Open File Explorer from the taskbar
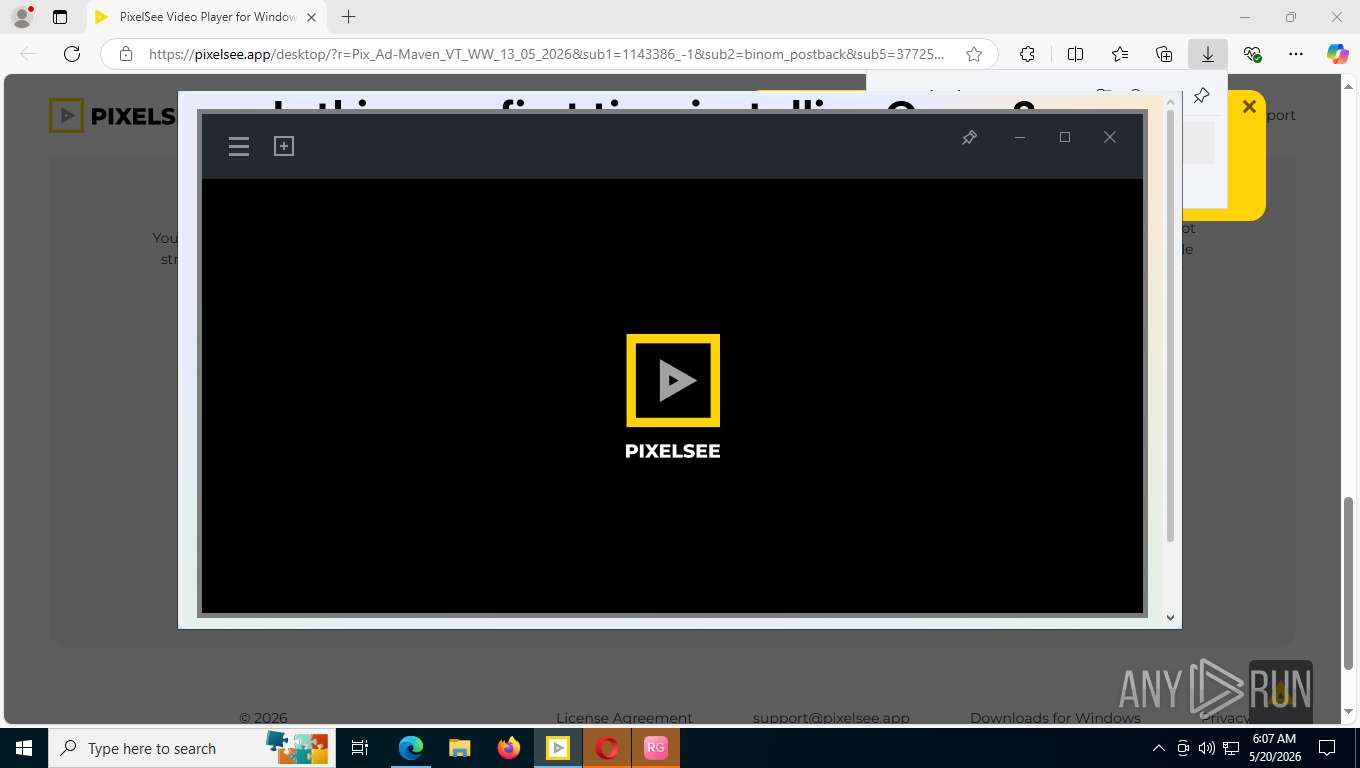Viewport: 1360px width, 768px height. click(459, 748)
